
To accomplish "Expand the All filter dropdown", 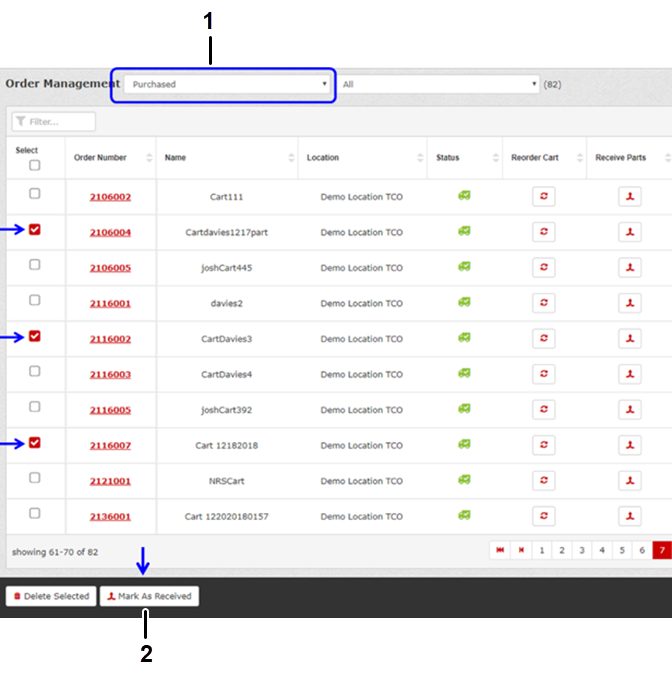I will [438, 85].
